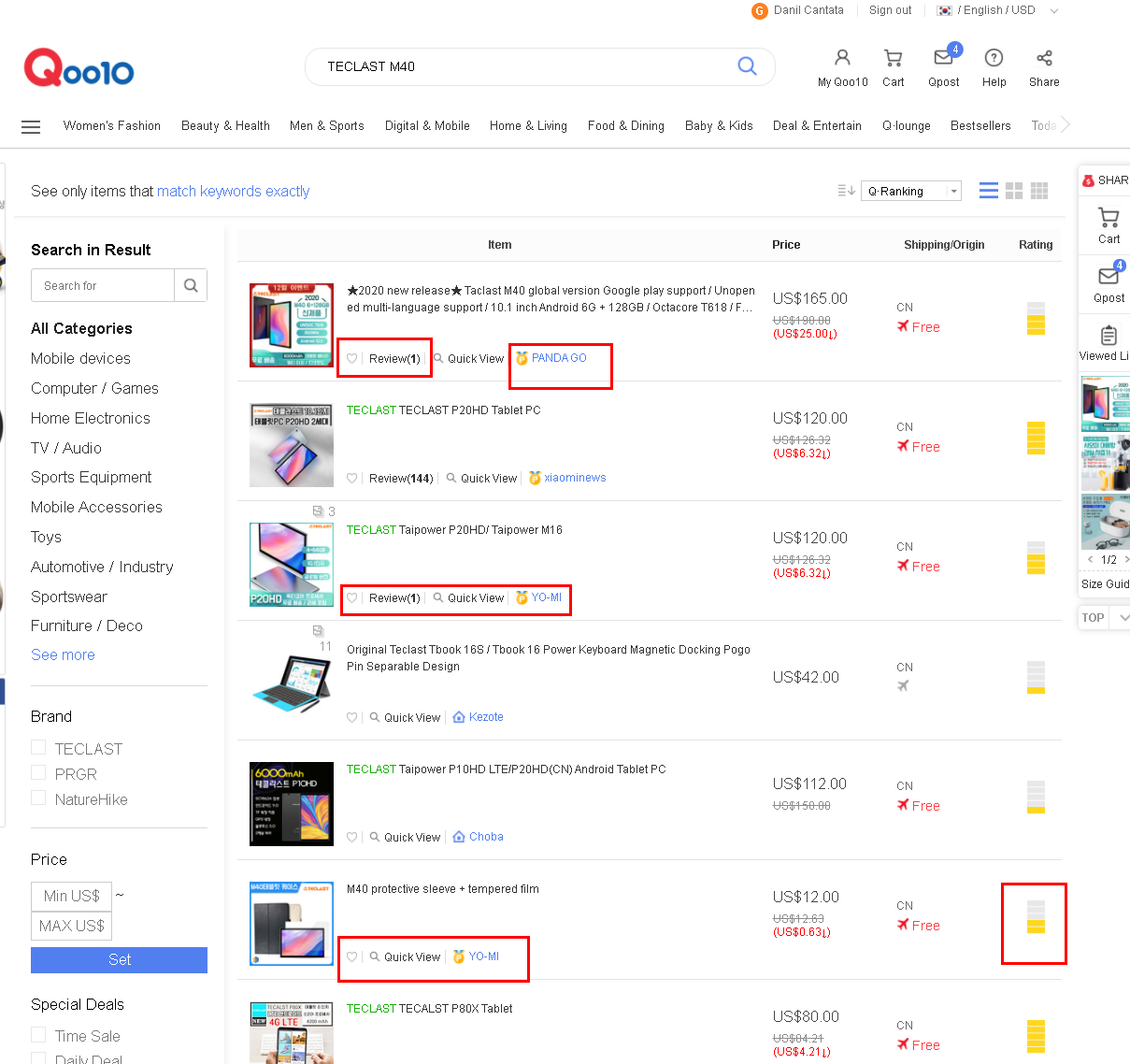Open Quick View for Taipower P20HD/M16

click(468, 598)
